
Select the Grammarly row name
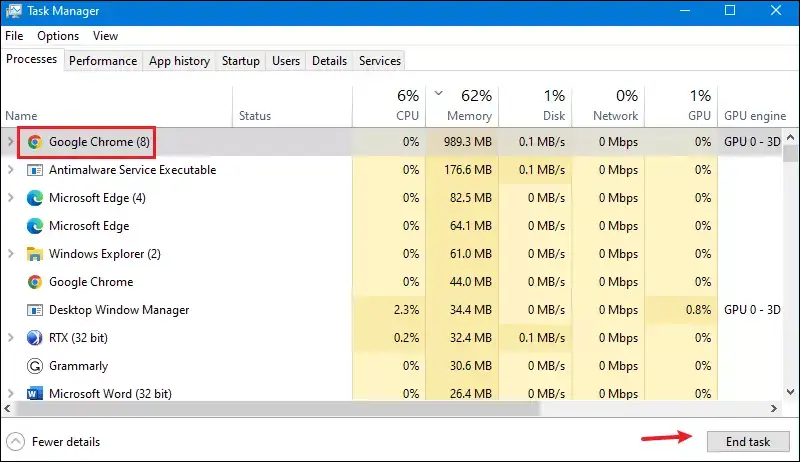[x=79, y=366]
